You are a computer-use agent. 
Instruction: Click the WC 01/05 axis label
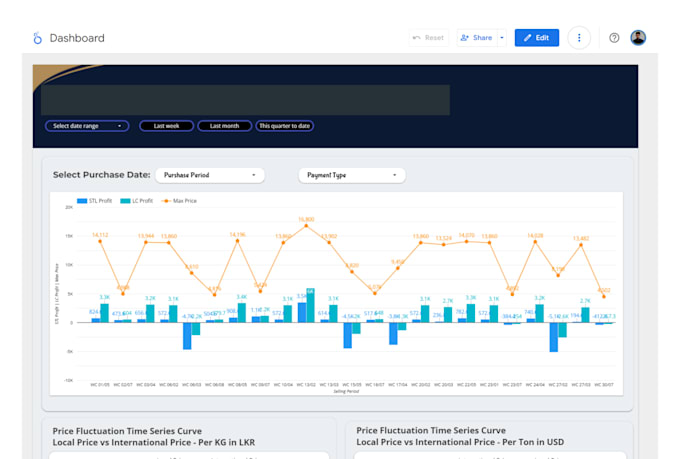[100, 385]
